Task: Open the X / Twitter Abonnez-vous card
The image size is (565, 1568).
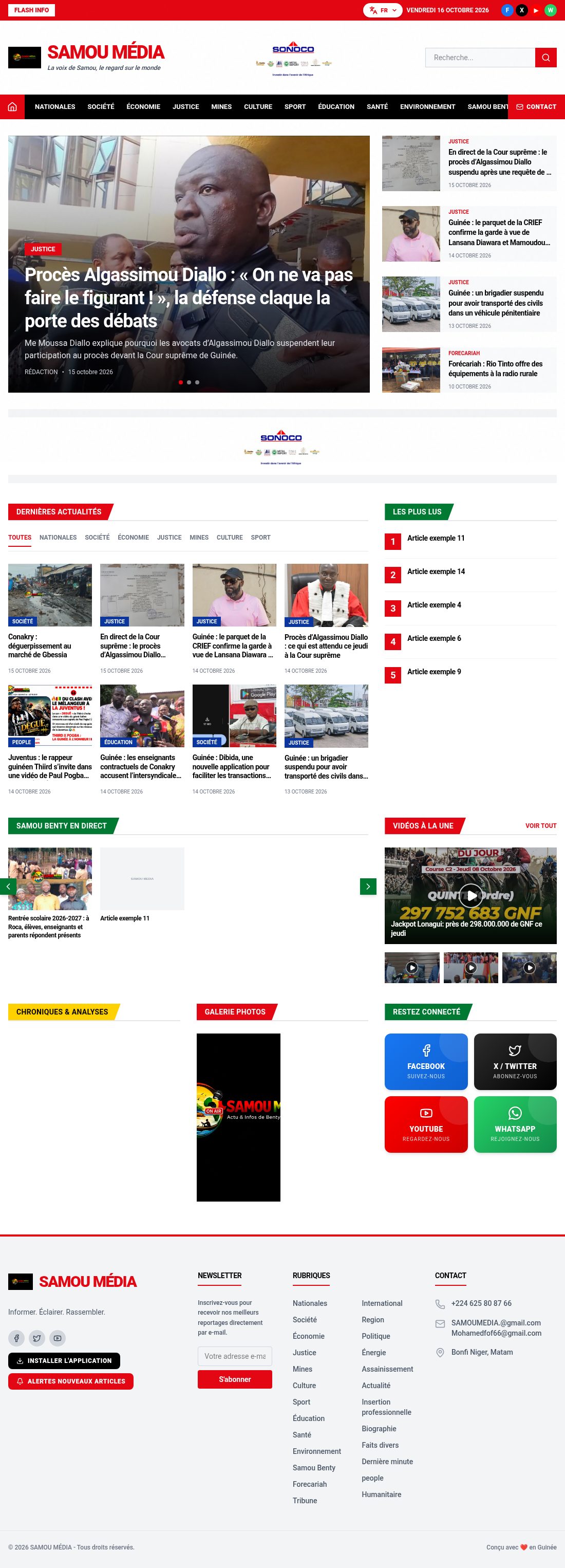Action: (x=515, y=1062)
